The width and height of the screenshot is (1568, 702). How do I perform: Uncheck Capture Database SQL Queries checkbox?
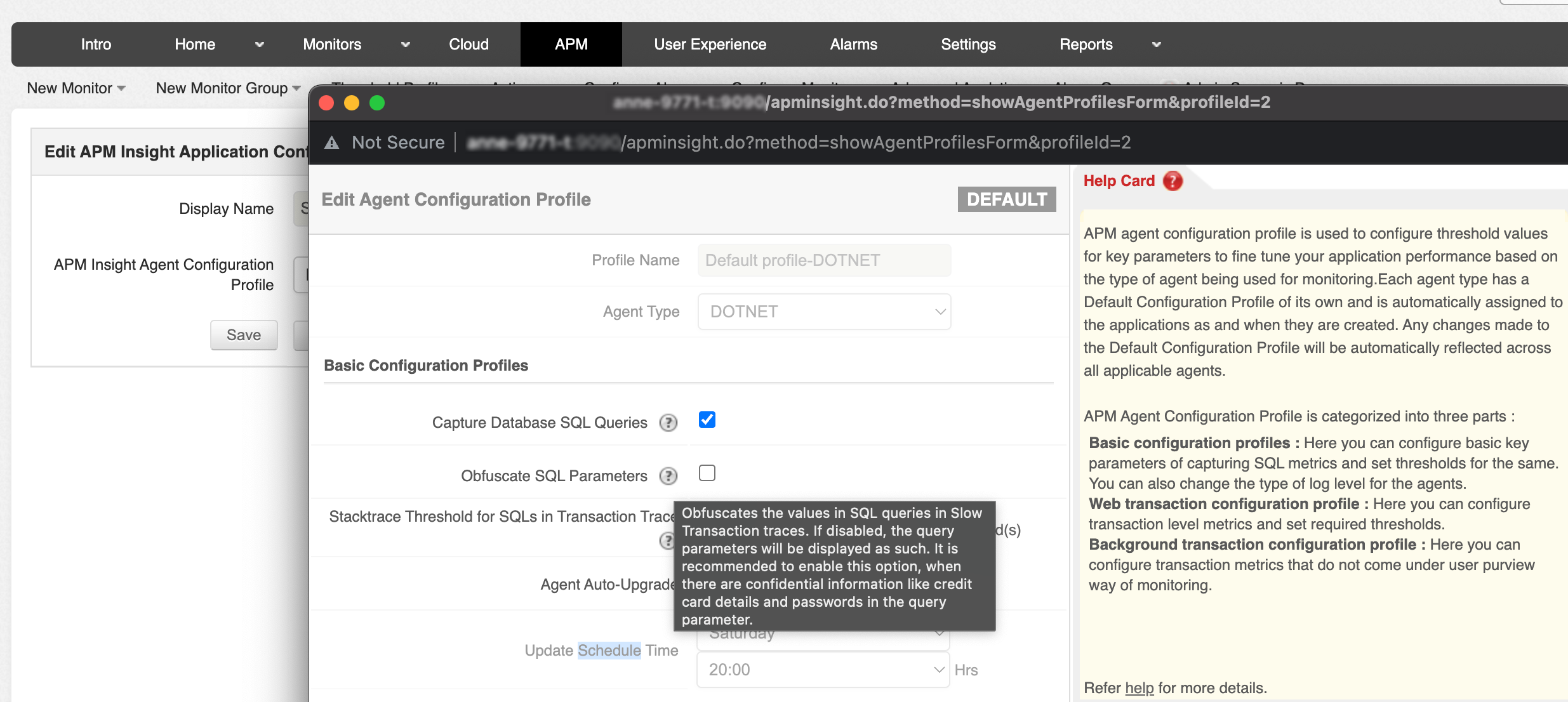click(x=707, y=420)
